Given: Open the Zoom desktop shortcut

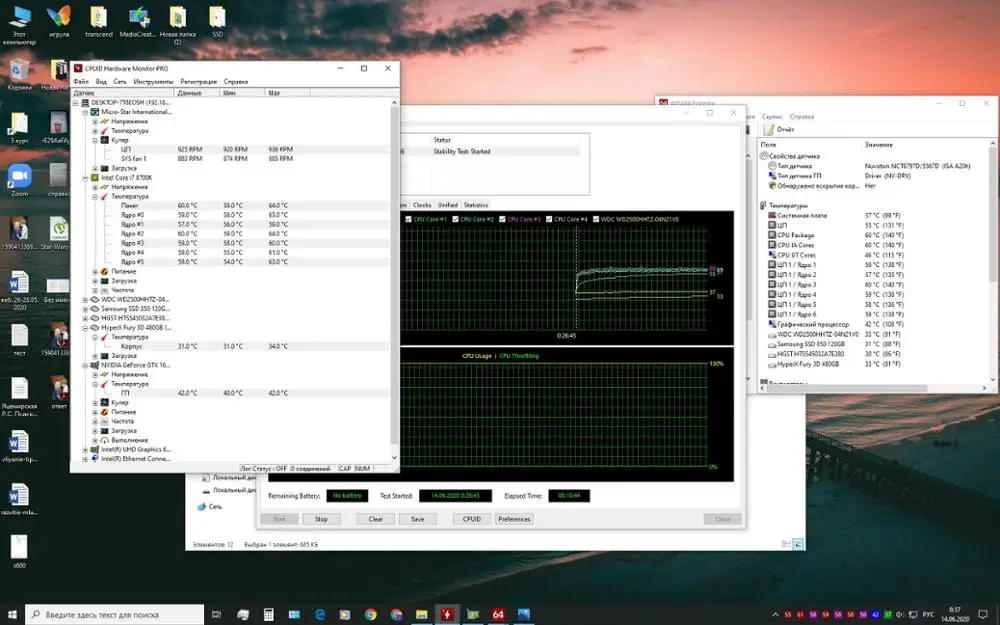Looking at the screenshot, I should [x=19, y=175].
